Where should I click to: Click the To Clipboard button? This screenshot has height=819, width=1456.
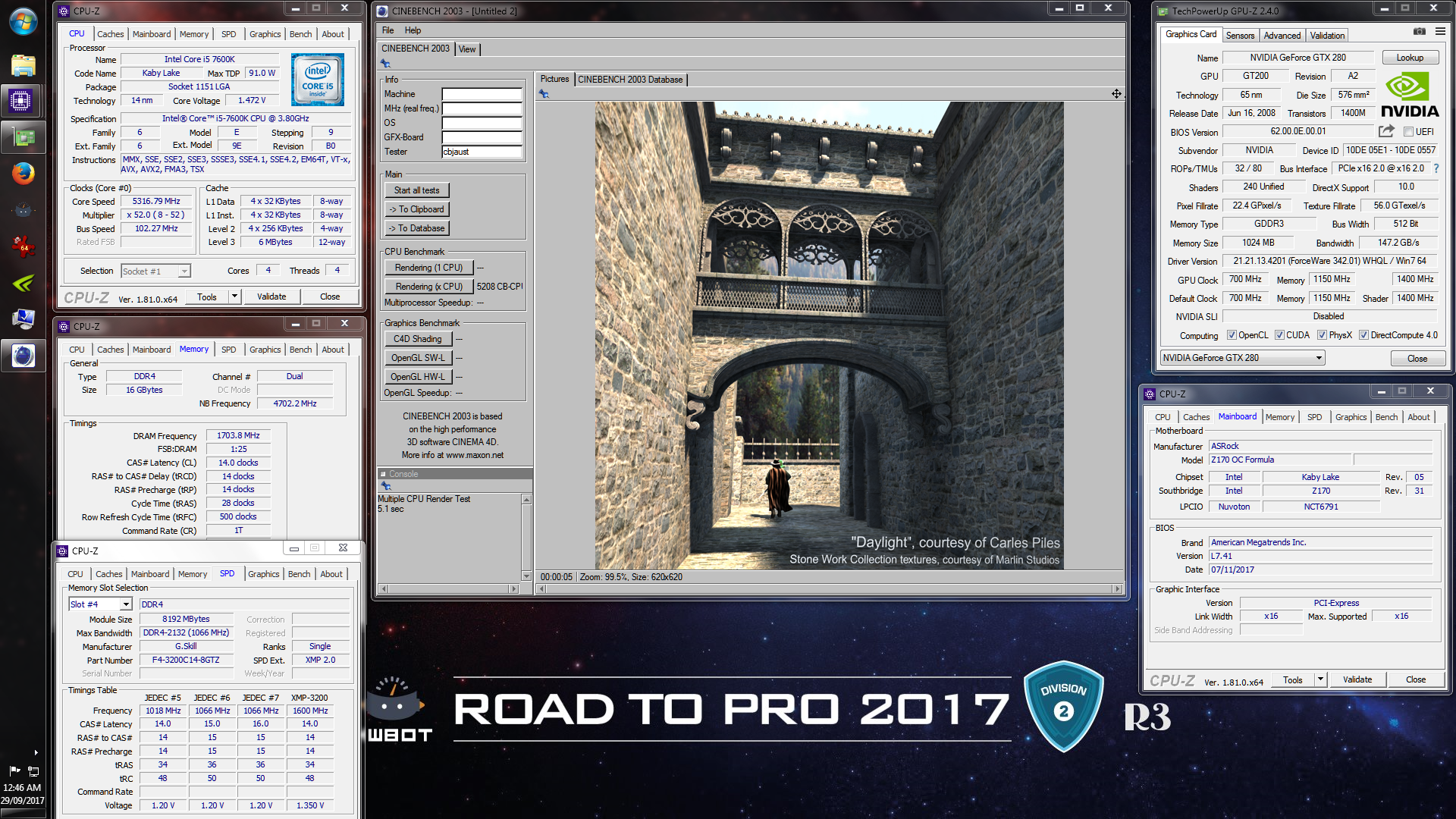[416, 209]
